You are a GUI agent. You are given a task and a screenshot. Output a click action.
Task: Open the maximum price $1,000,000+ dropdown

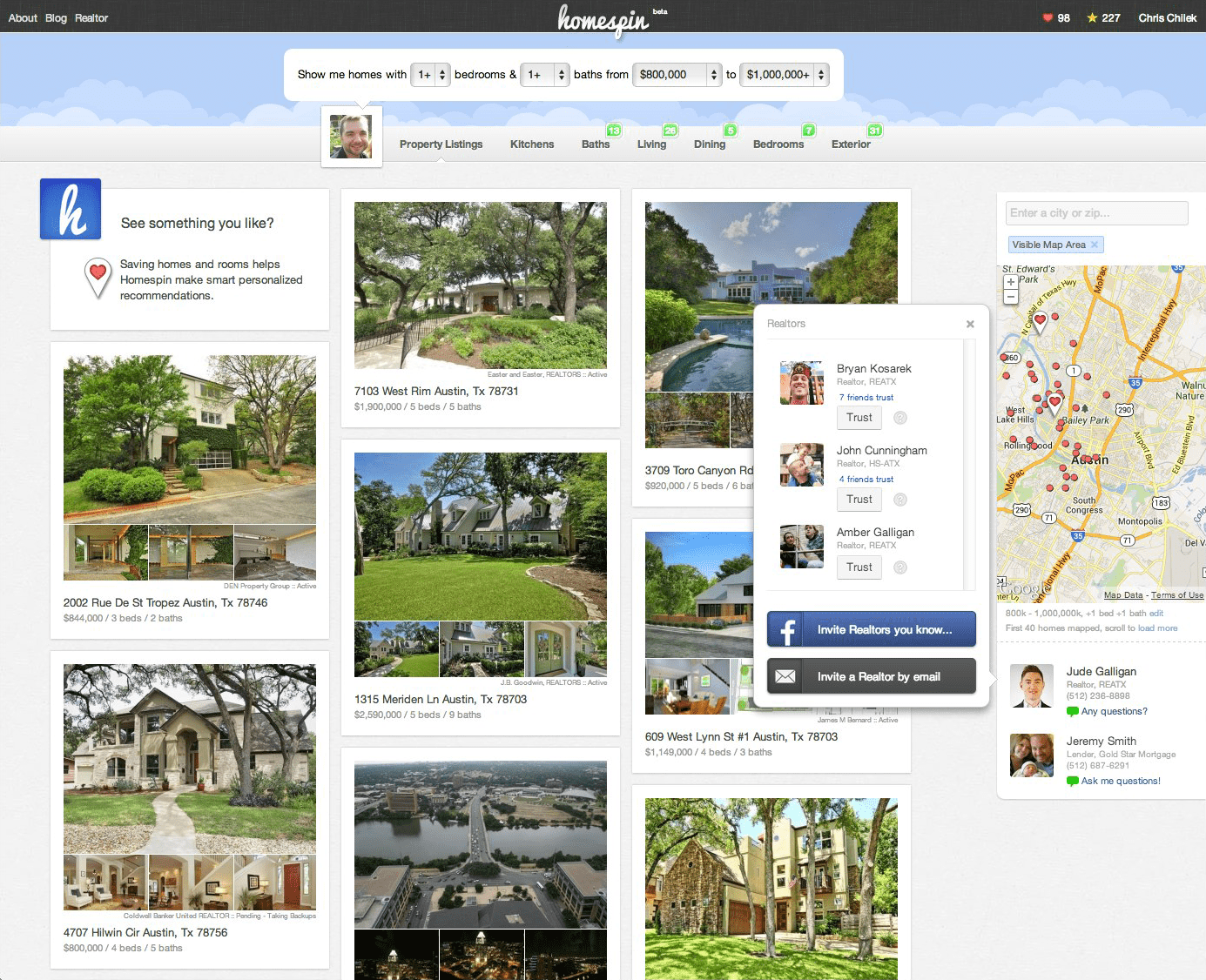pyautogui.click(x=784, y=75)
